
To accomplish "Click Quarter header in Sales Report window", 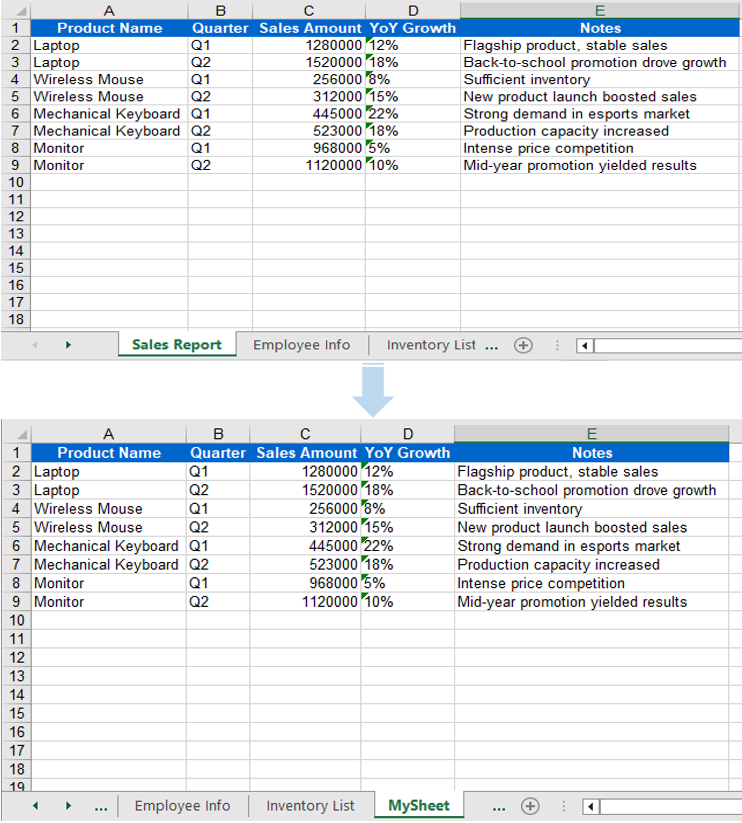I will click(x=220, y=28).
